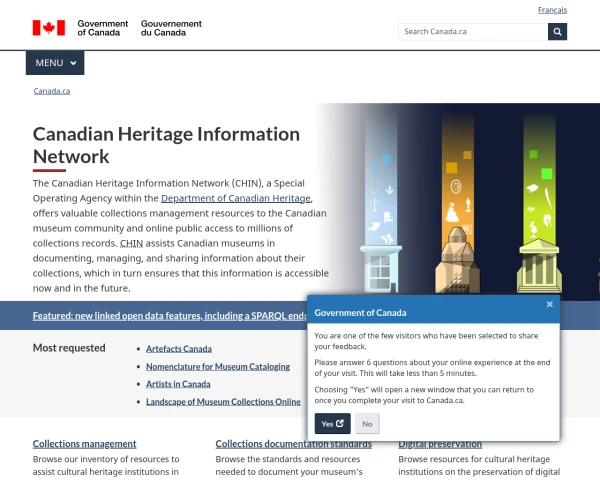Image resolution: width=600 pixels, height=480 pixels.
Task: Click the search magnifier icon button
Action: [557, 32]
